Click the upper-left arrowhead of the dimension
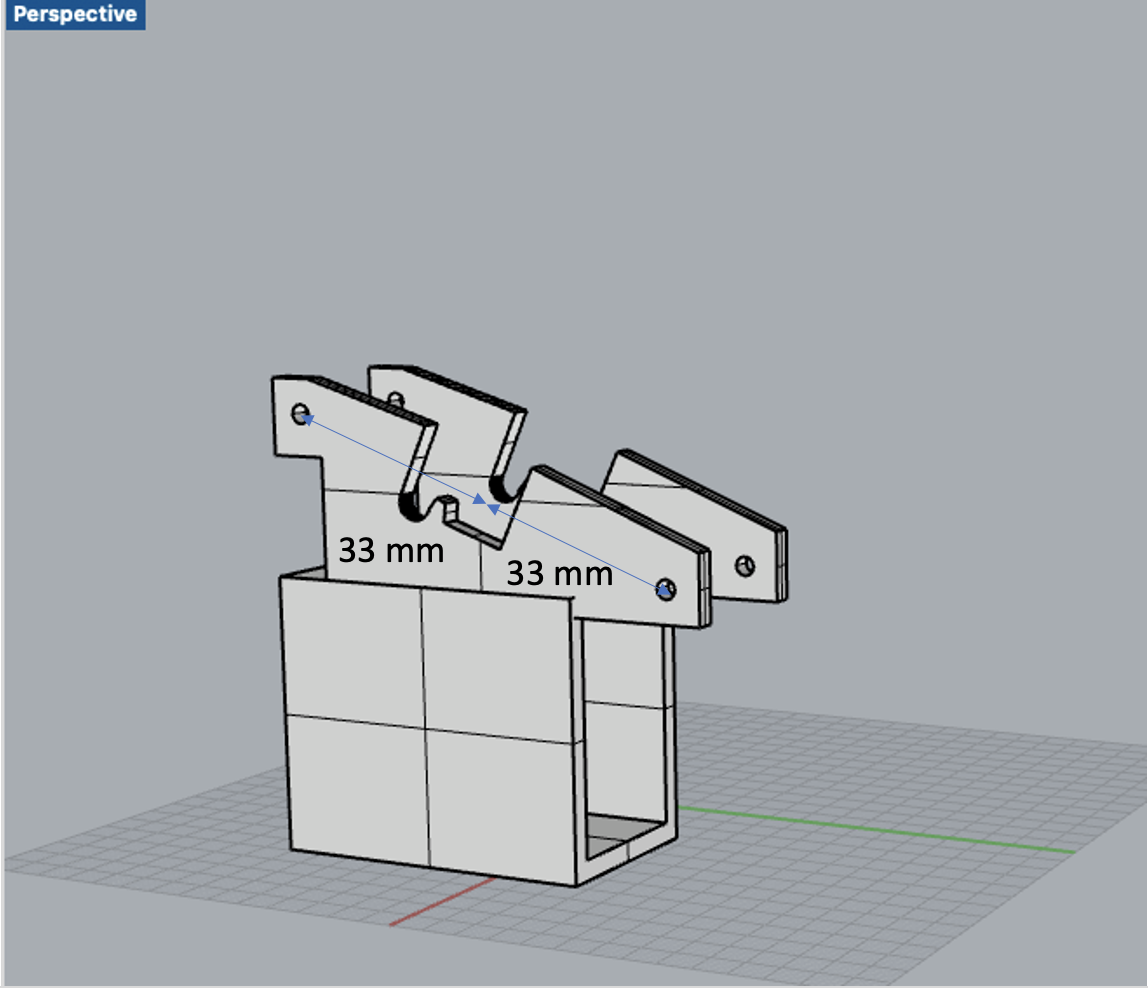The height and width of the screenshot is (988, 1148). (310, 418)
